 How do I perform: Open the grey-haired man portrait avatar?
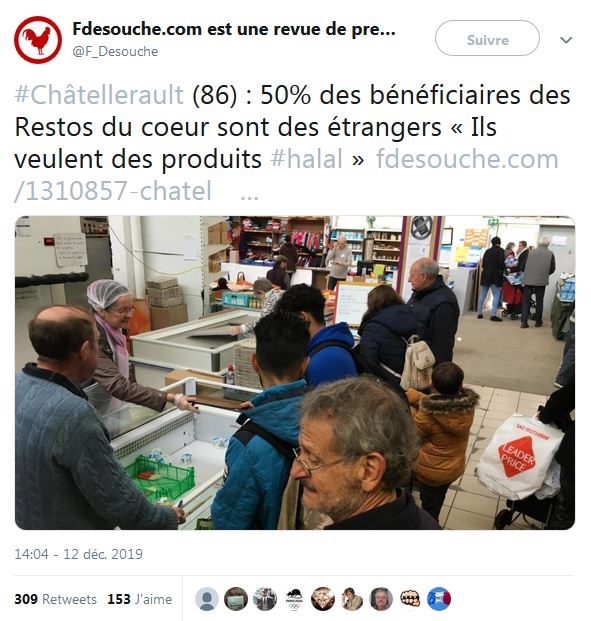(381, 599)
